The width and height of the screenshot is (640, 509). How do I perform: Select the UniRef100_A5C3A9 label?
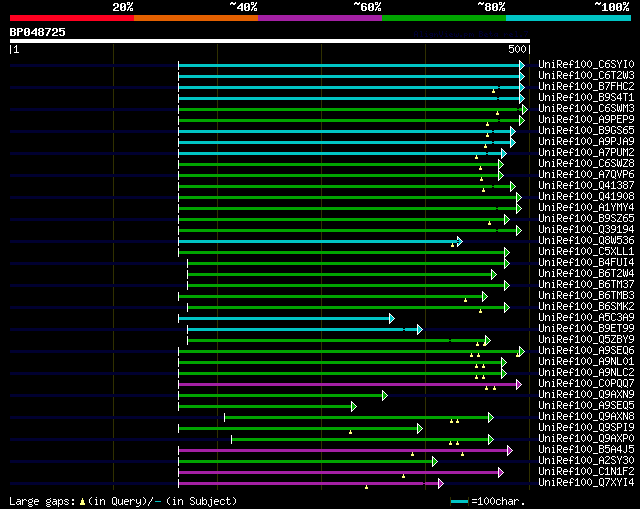(586, 318)
